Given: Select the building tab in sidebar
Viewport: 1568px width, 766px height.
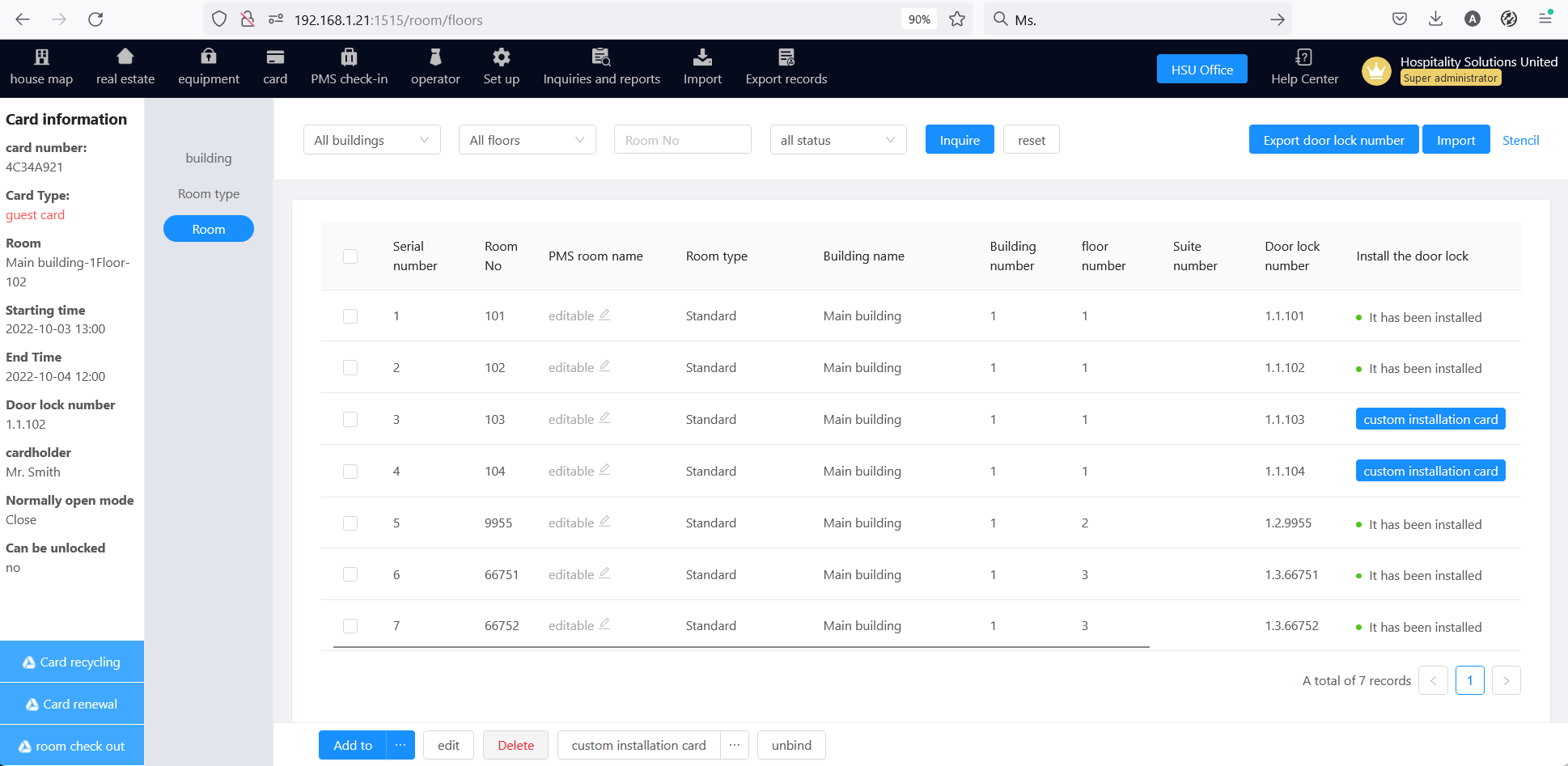Looking at the screenshot, I should click(208, 158).
